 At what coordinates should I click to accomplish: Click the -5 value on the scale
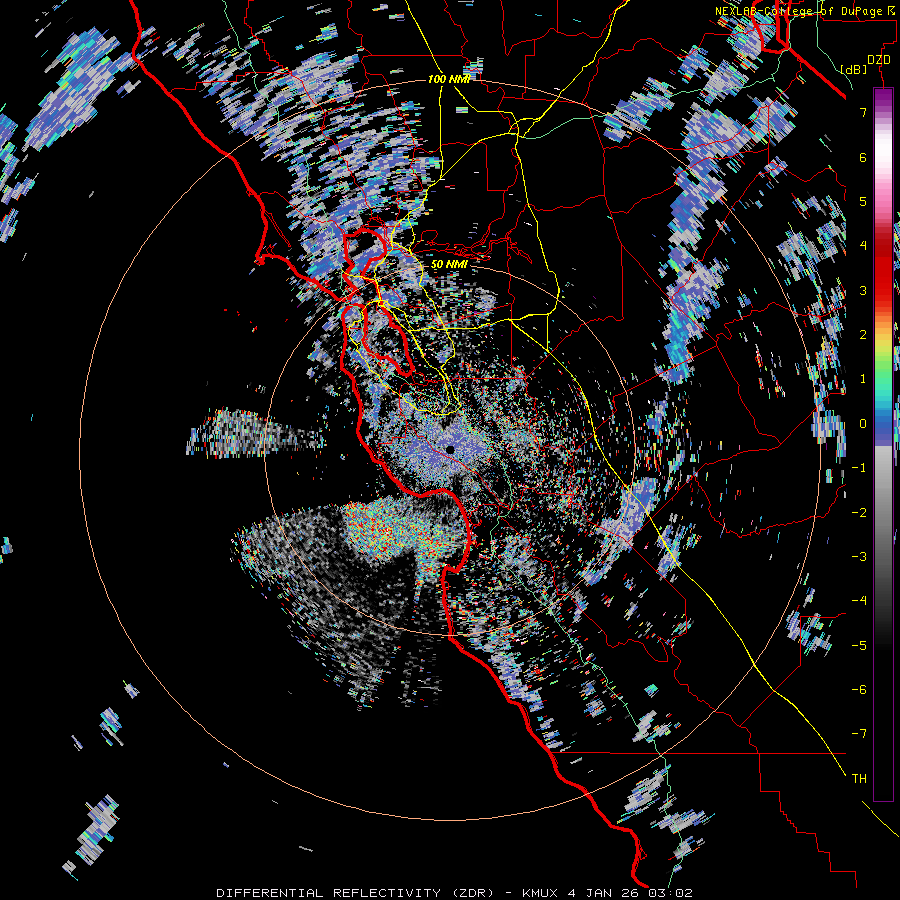(859, 646)
